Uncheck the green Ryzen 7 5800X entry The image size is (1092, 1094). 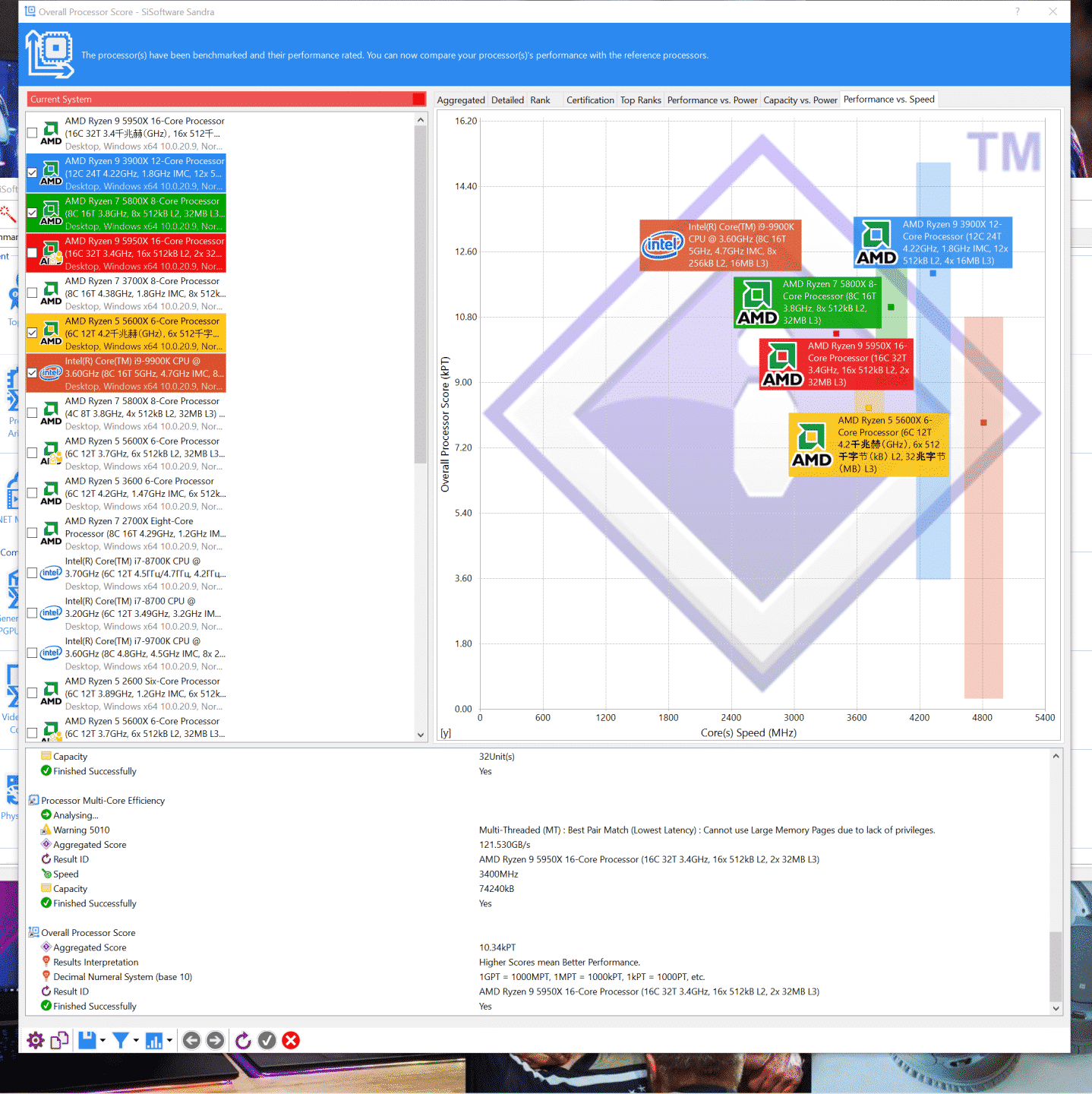coord(32,213)
